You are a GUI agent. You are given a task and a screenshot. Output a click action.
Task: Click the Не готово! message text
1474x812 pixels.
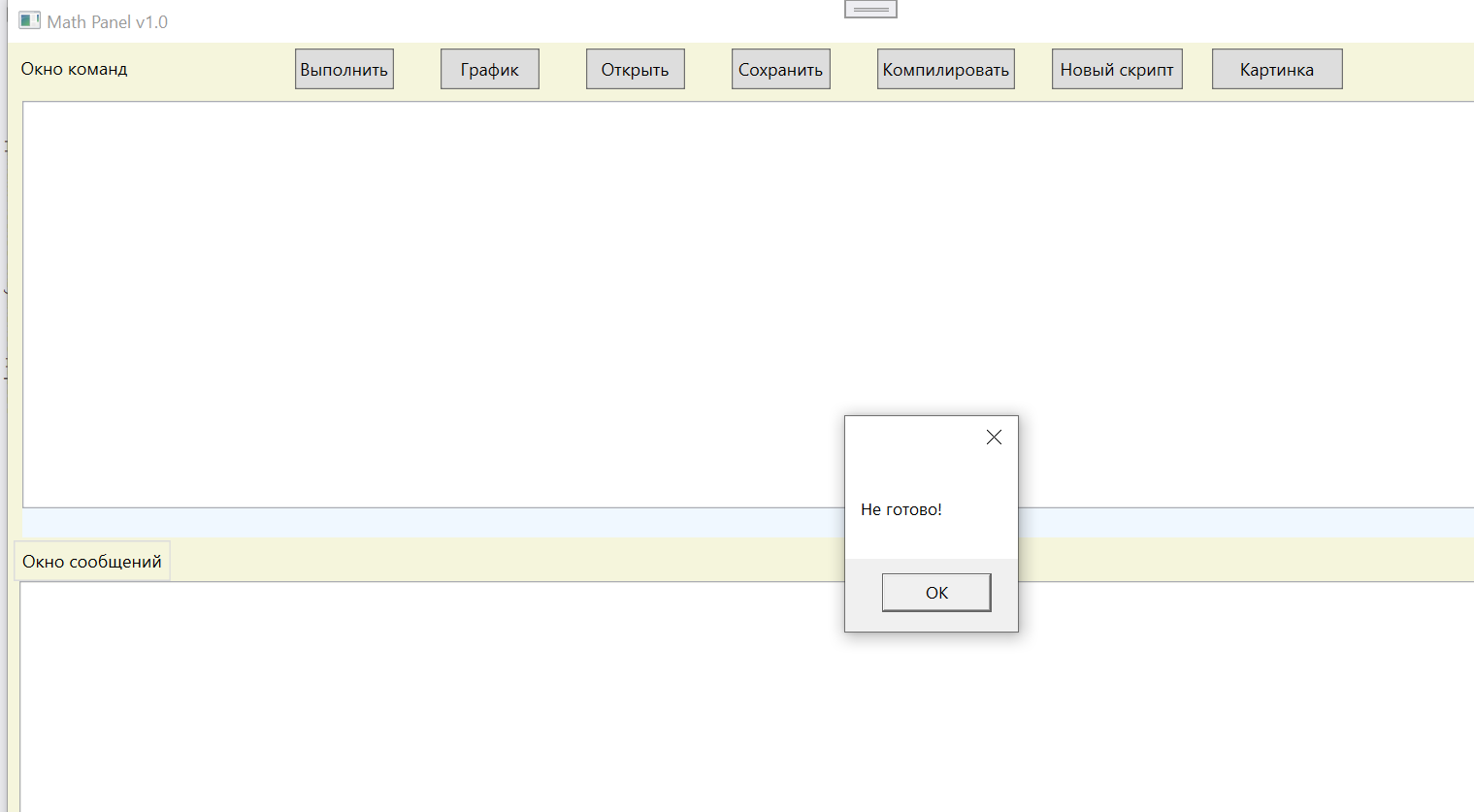pyautogui.click(x=901, y=509)
